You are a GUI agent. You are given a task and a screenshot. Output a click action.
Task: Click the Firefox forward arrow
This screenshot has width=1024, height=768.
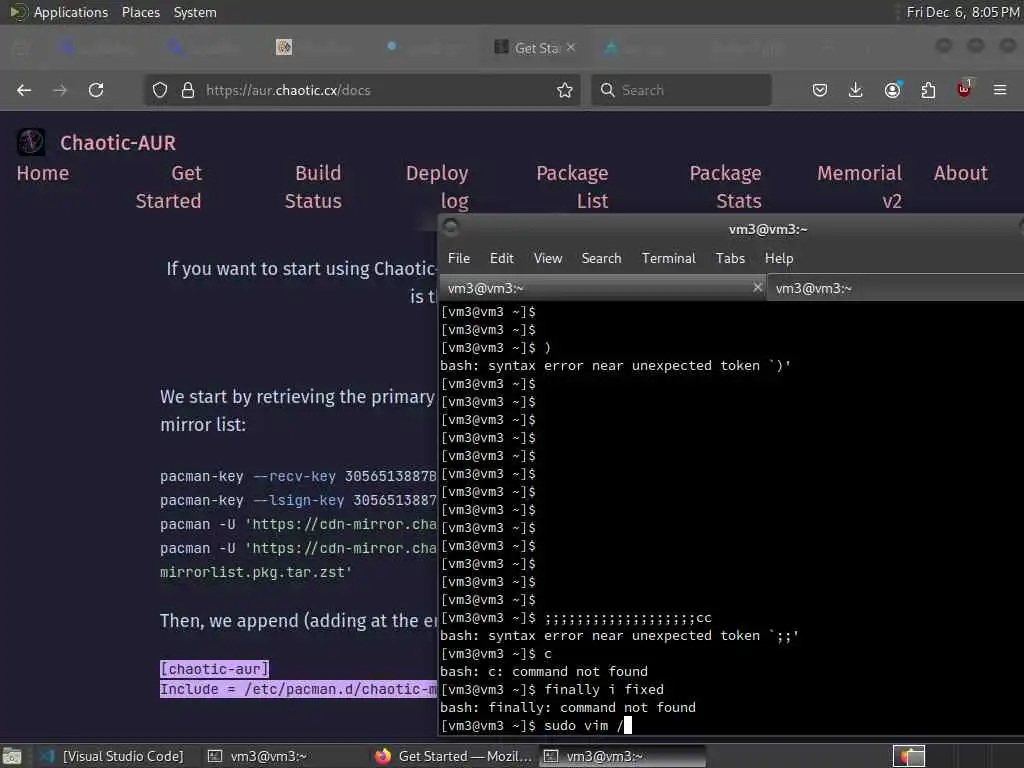click(60, 90)
